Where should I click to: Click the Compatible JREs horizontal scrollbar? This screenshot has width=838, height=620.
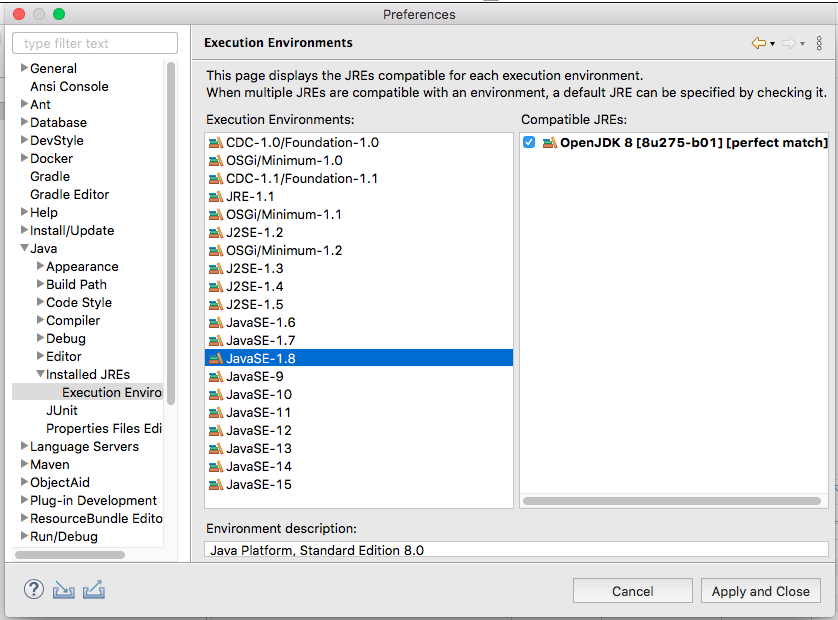(670, 500)
